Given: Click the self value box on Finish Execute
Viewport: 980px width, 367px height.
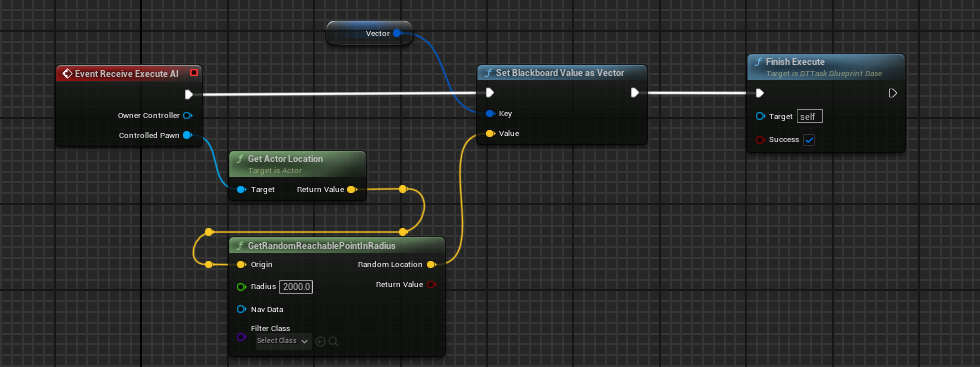Looking at the screenshot, I should click(x=810, y=116).
